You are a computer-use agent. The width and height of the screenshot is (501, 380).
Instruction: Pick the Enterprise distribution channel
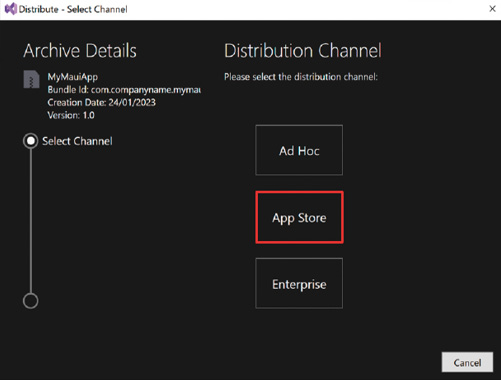tap(299, 283)
